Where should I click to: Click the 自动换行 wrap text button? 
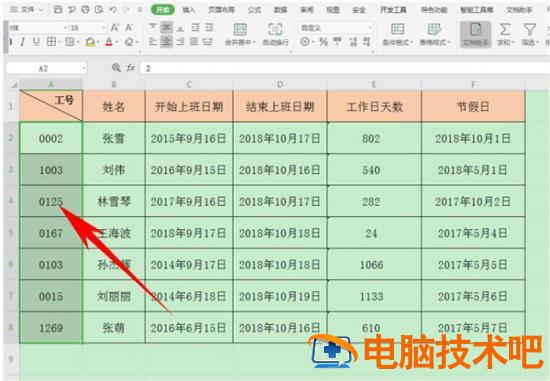tap(276, 34)
